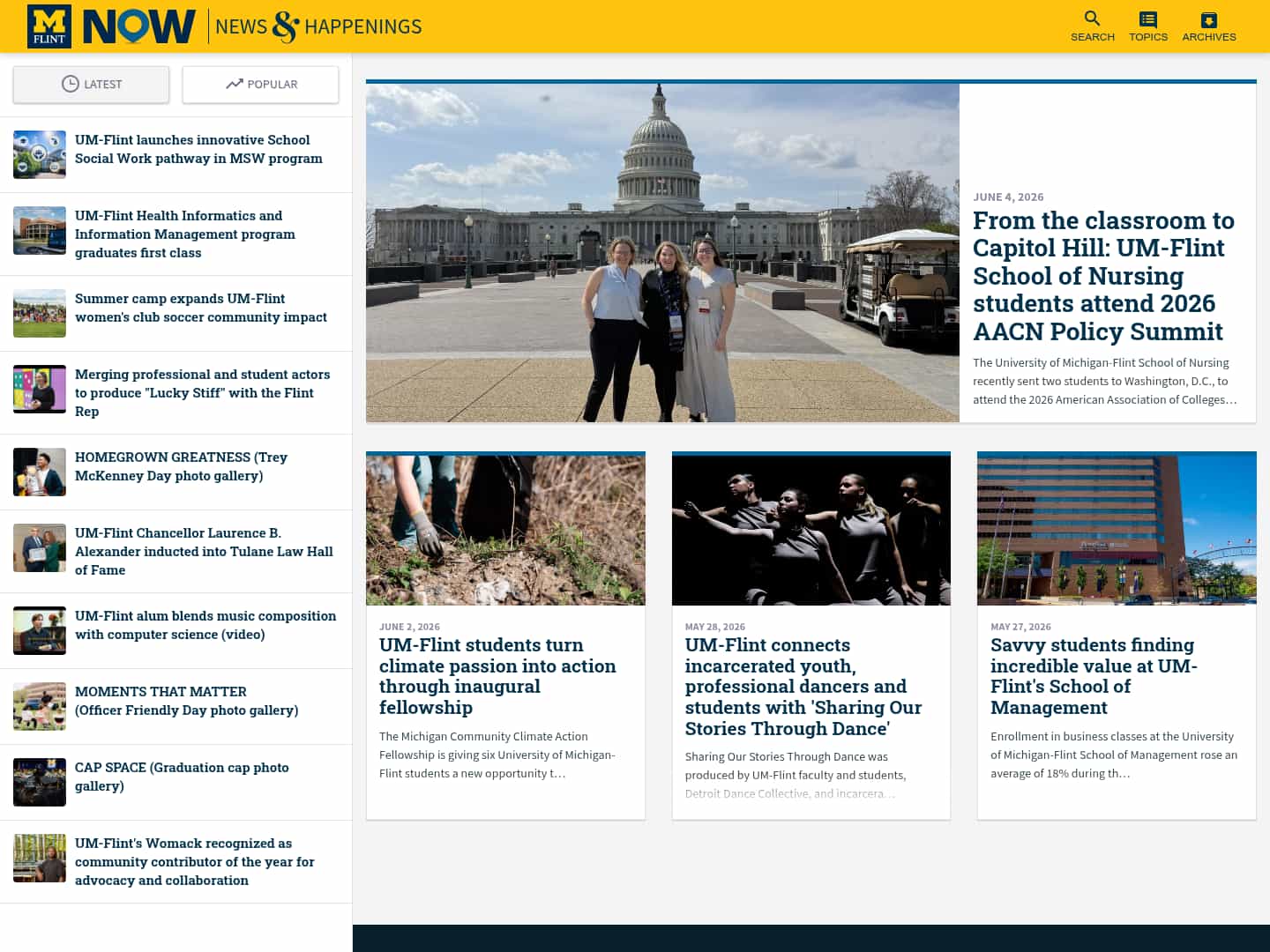The height and width of the screenshot is (952, 1270).
Task: Open the Search icon in header
Action: (1093, 26)
